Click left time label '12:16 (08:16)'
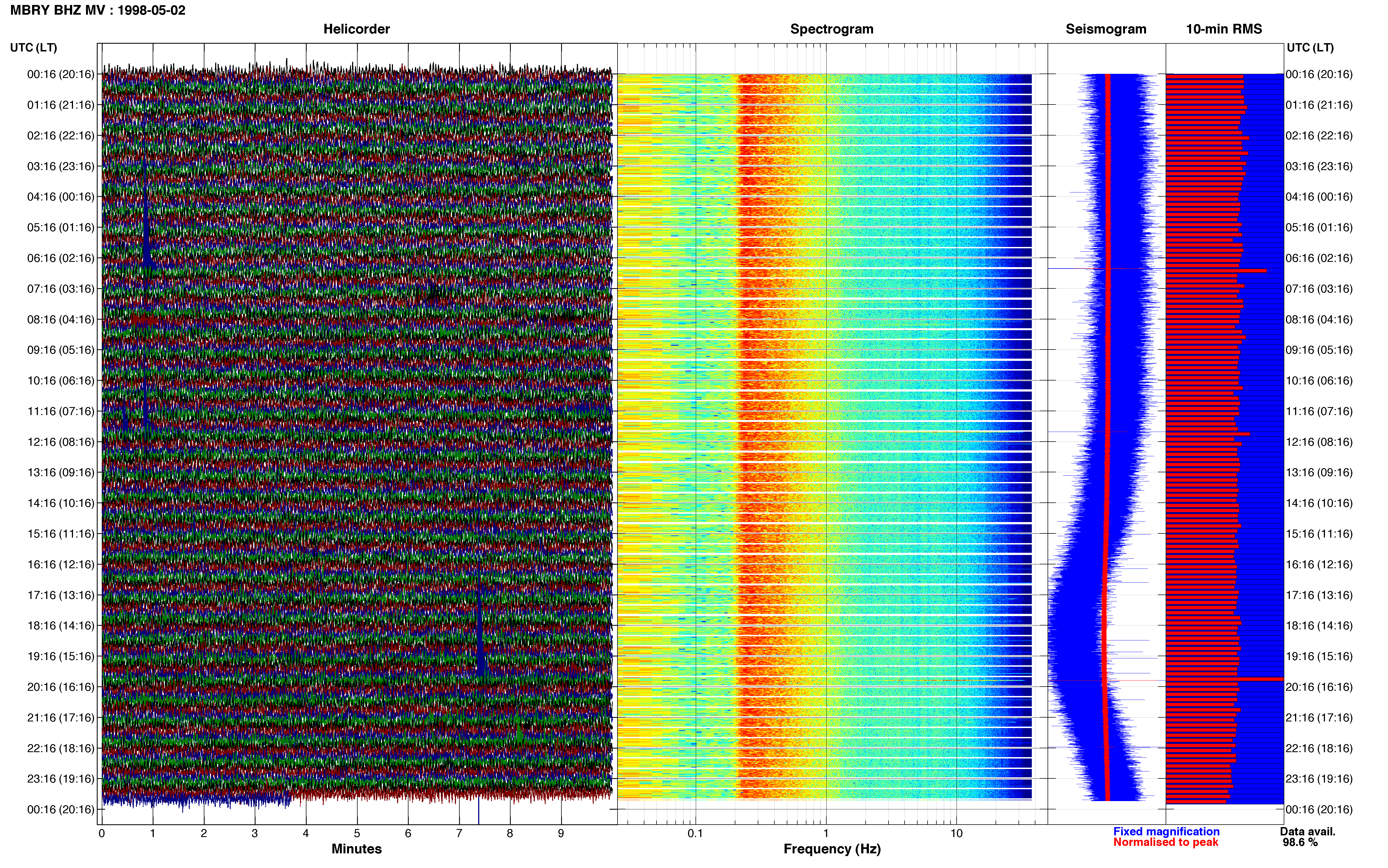This screenshot has width=1388, height=868. click(x=61, y=442)
